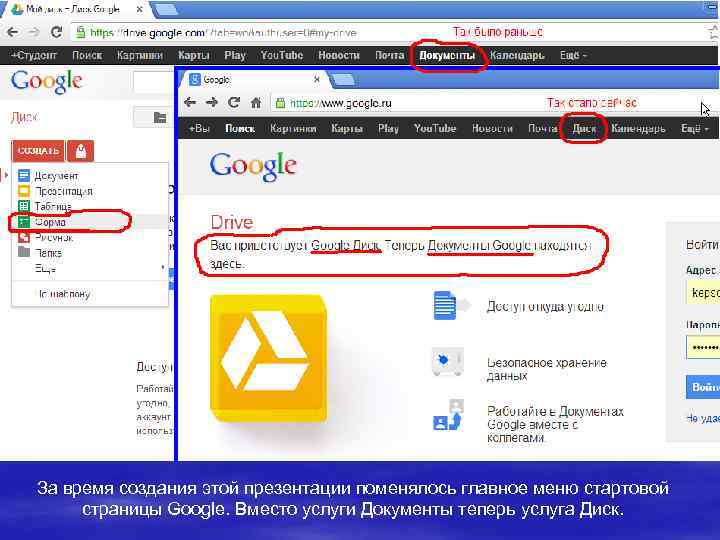This screenshot has height=540, width=720.
Task: Select Документ from the create menu
Action: 90,175
